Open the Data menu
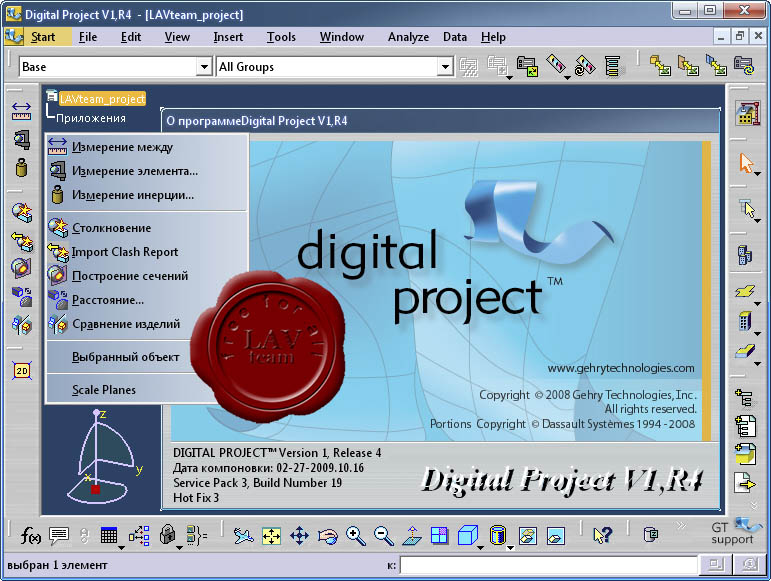Screen dimensions: 771x581 (455, 37)
